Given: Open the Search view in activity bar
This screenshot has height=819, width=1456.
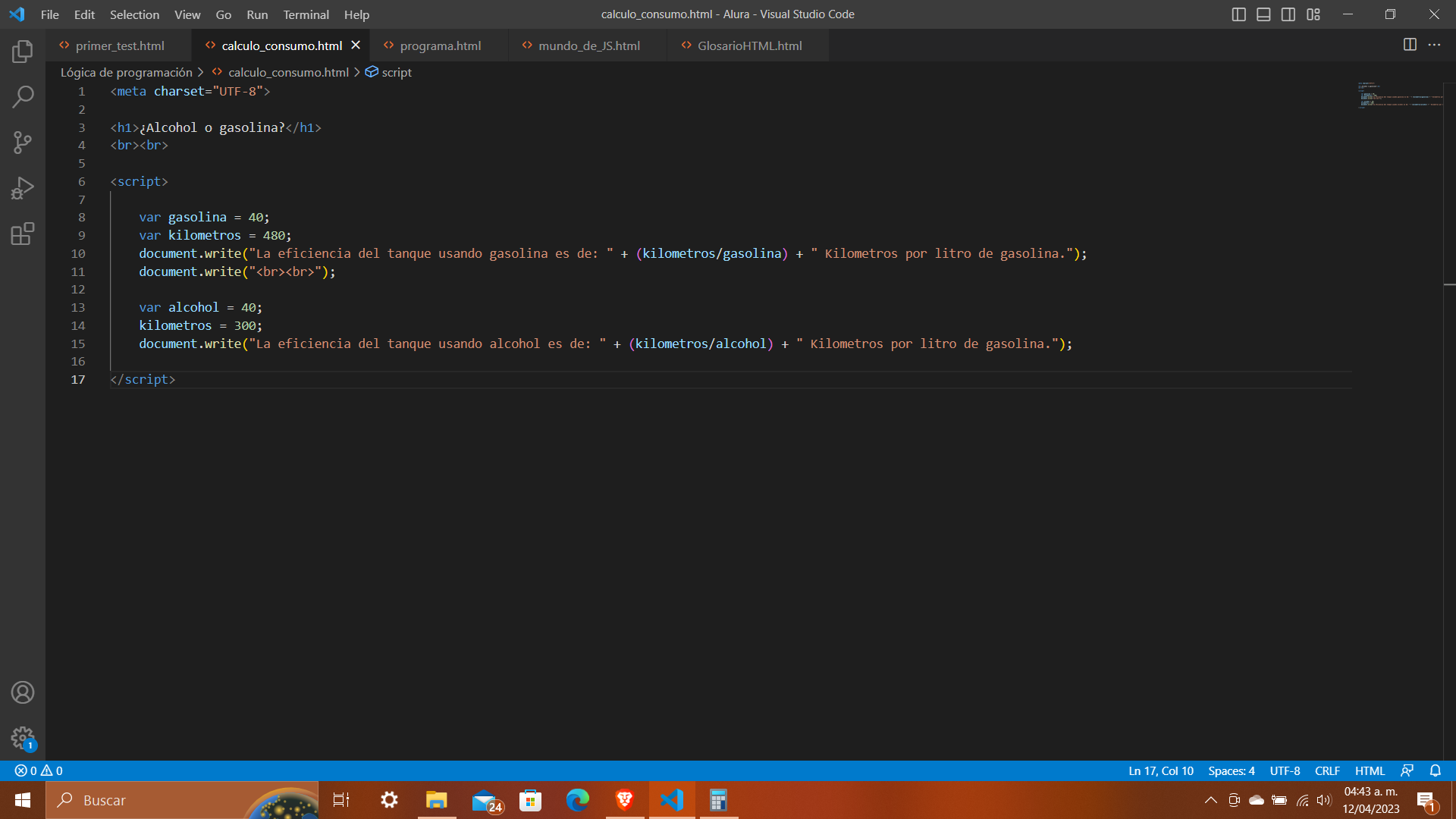Looking at the screenshot, I should 23,97.
